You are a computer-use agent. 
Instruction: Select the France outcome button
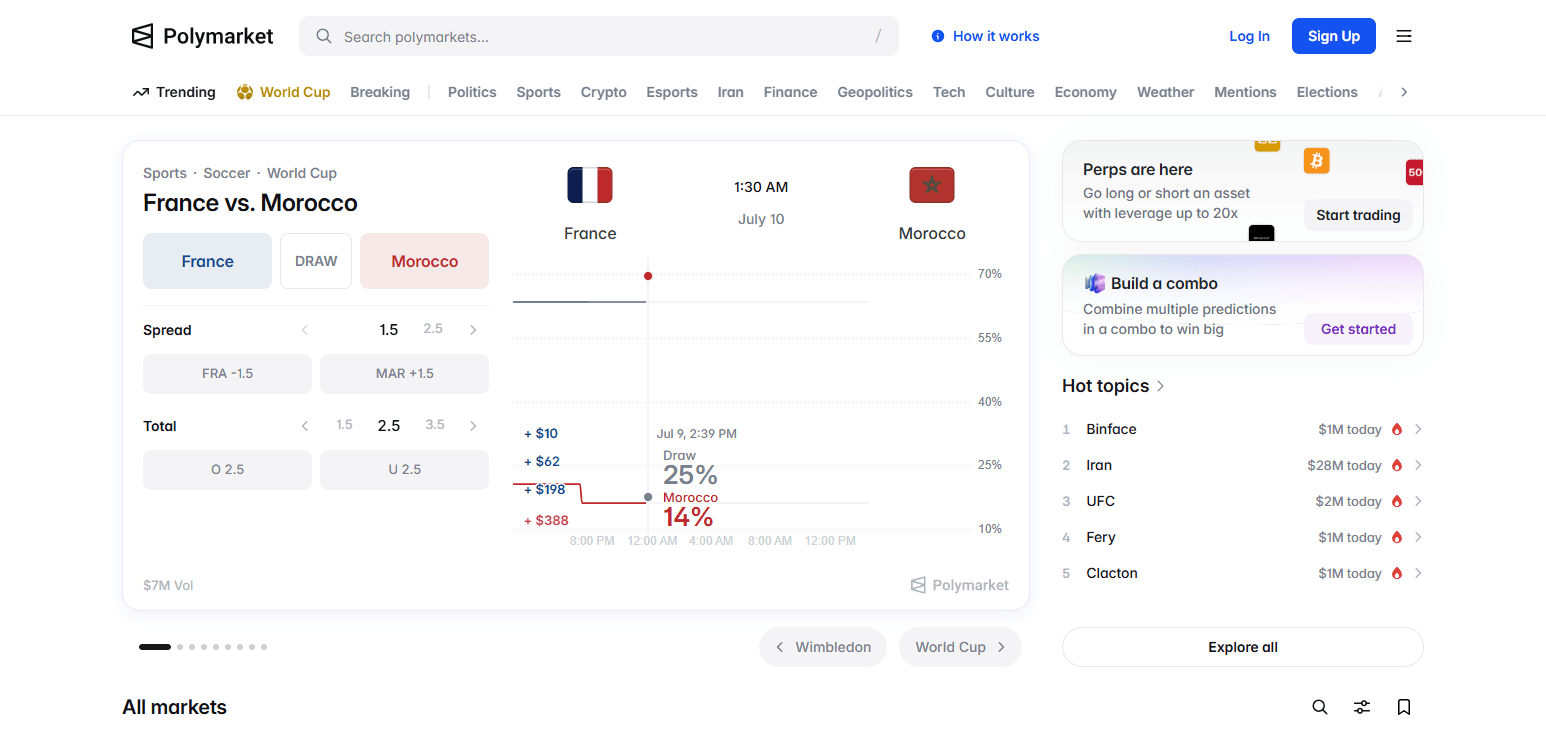207,261
